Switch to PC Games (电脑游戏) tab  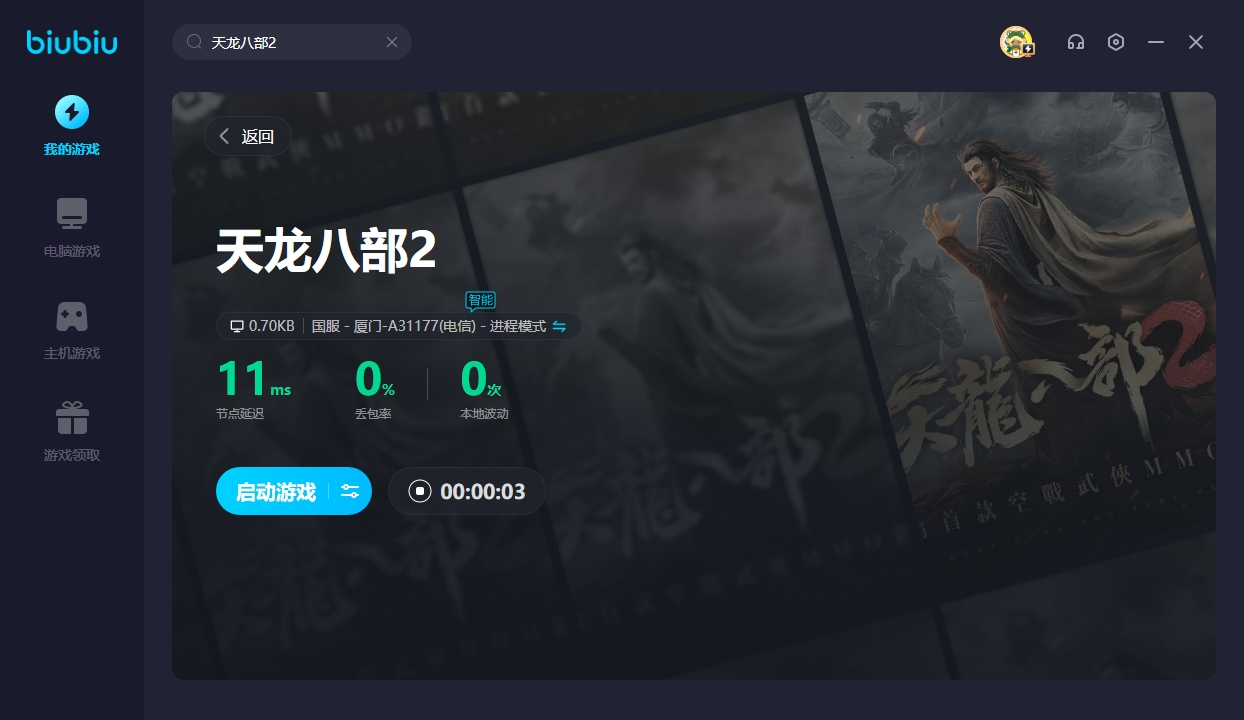71,227
